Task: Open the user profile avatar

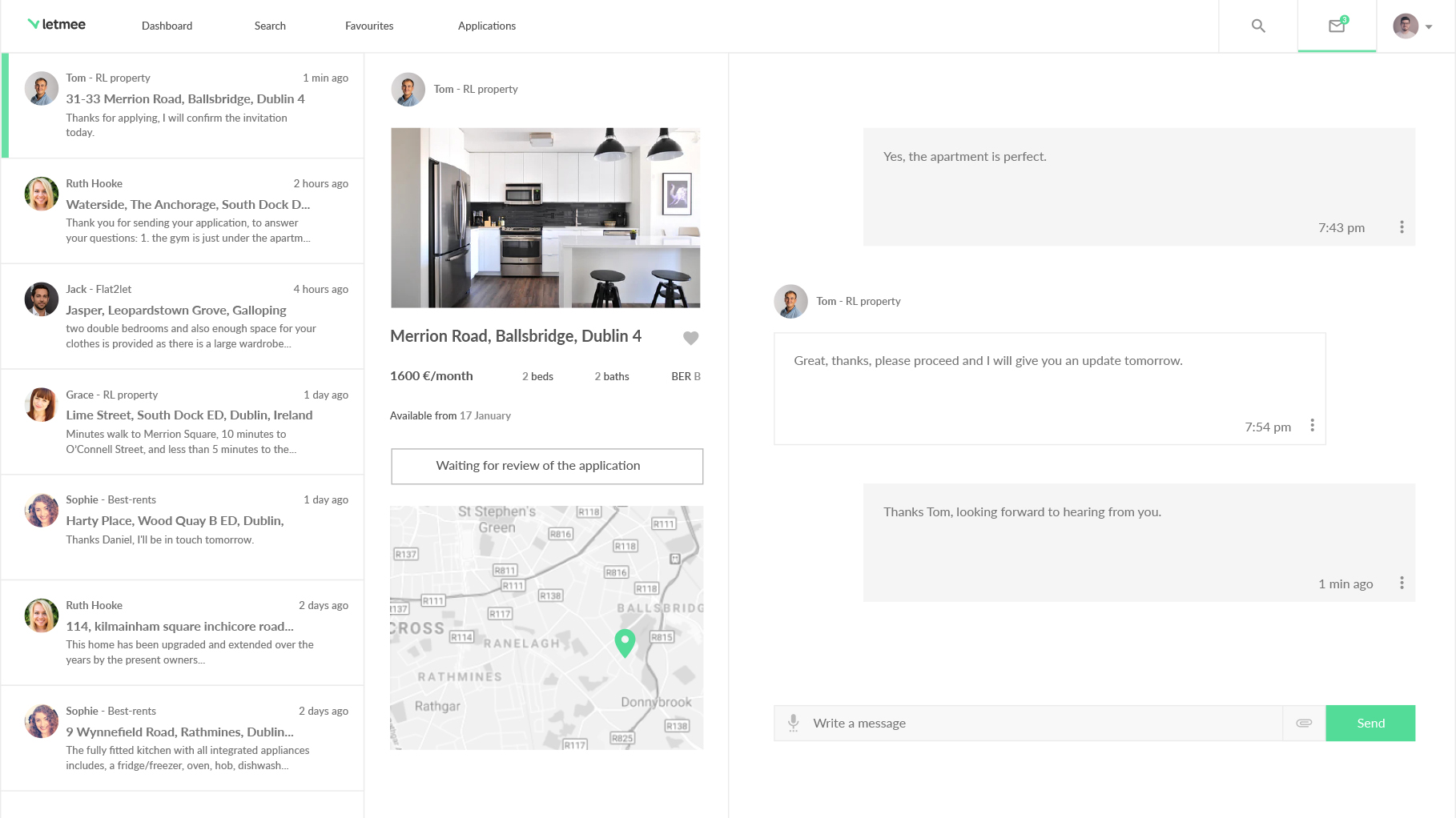Action: pyautogui.click(x=1406, y=26)
